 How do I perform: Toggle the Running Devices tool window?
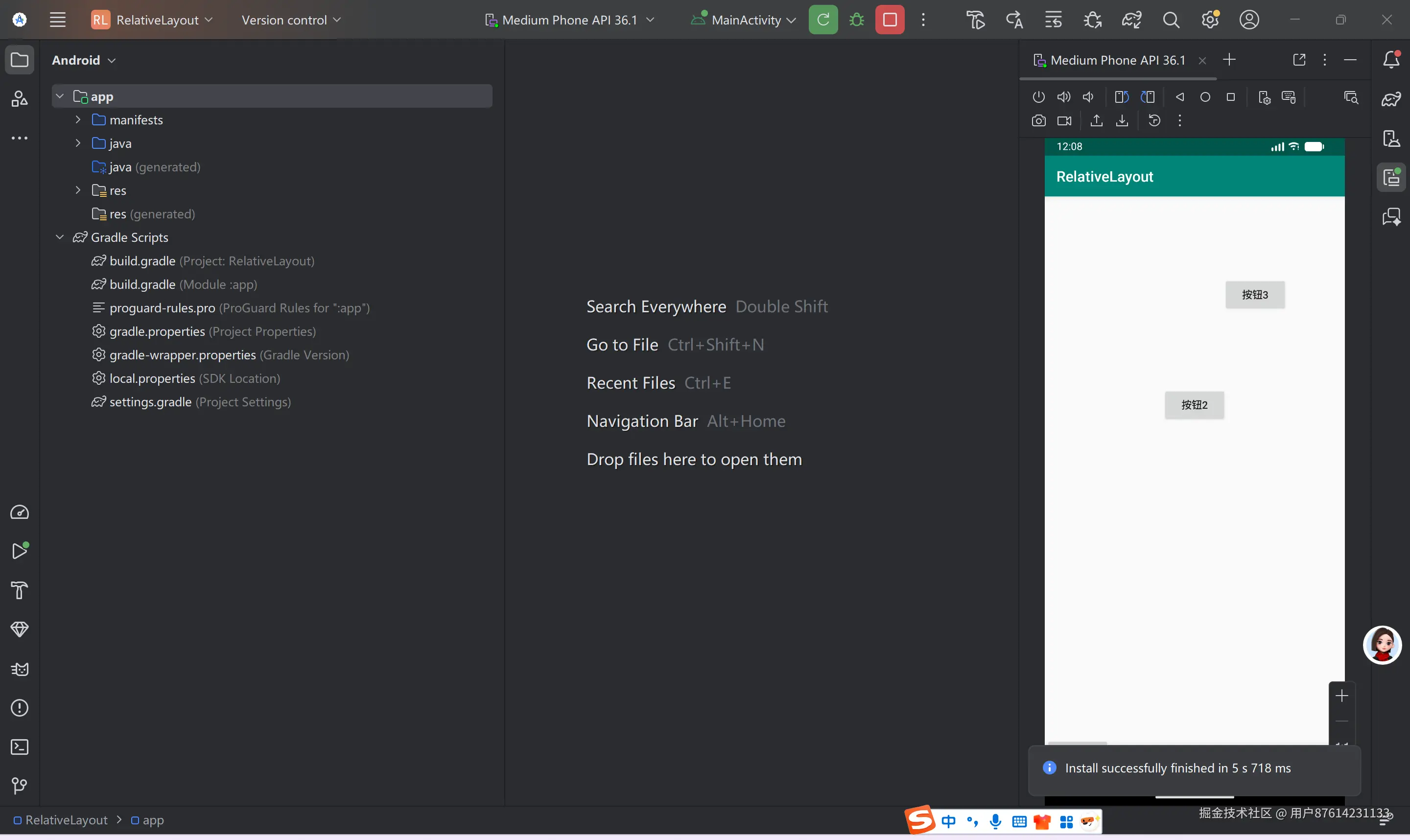pyautogui.click(x=1391, y=177)
